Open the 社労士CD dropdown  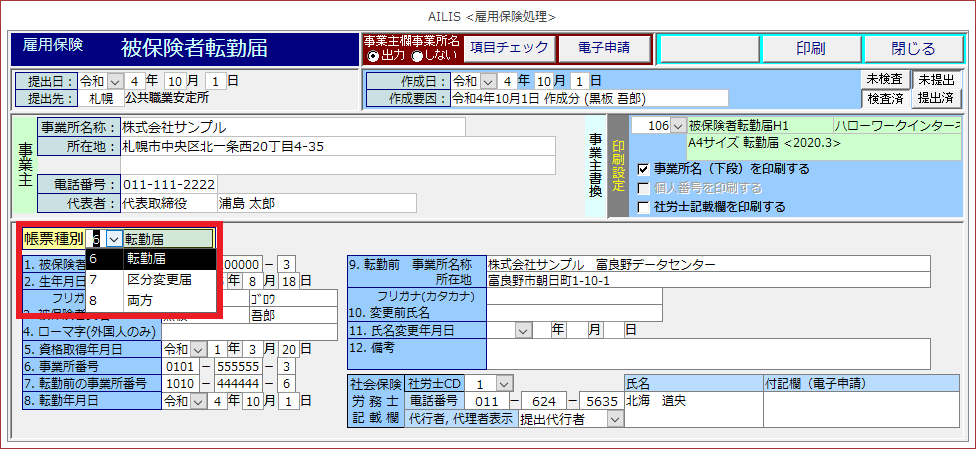coord(505,383)
